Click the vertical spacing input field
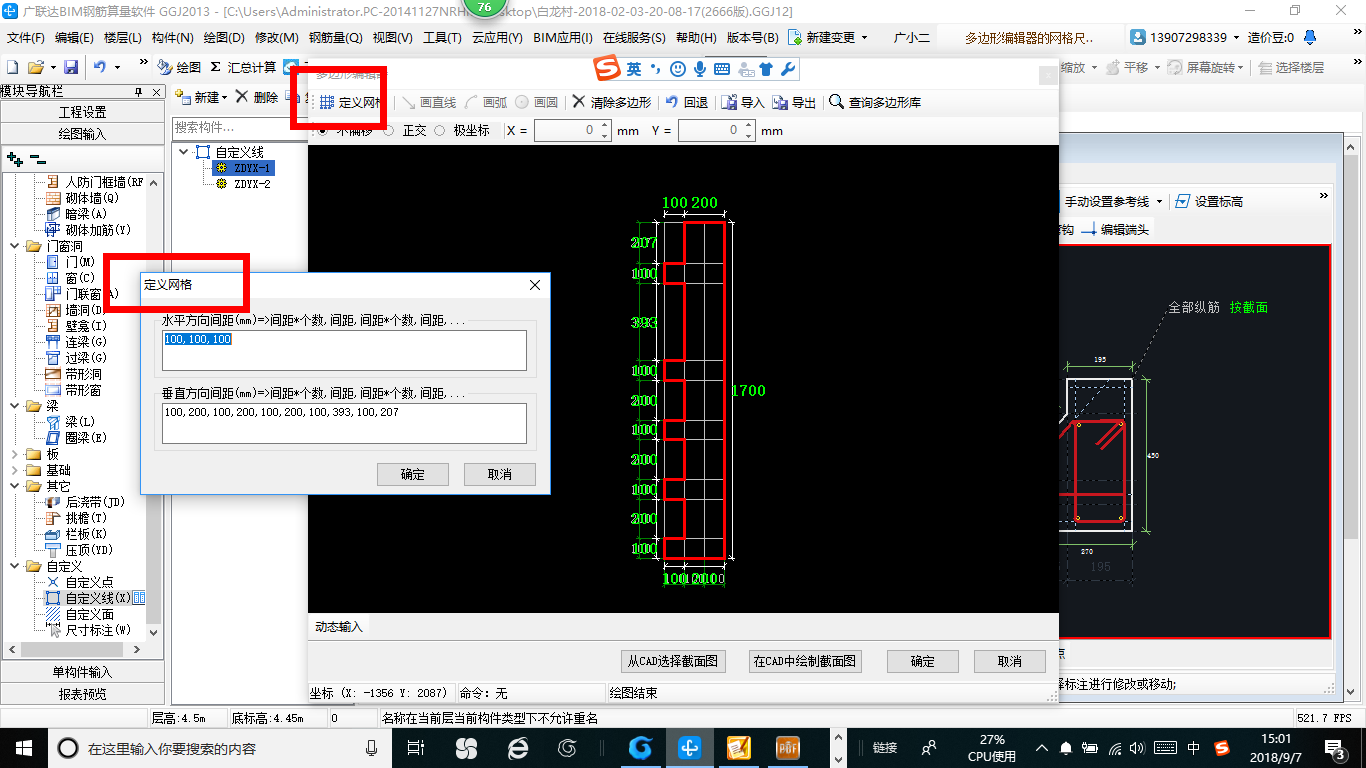Viewport: 1366px width, 768px height. (x=344, y=423)
